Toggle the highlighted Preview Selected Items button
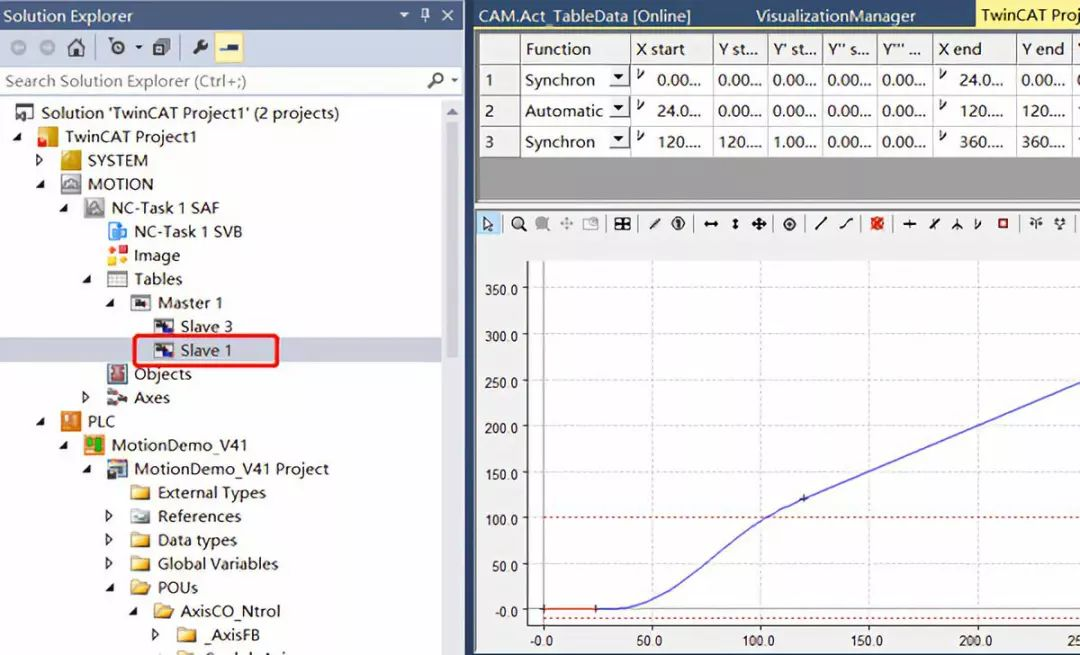 click(x=228, y=47)
